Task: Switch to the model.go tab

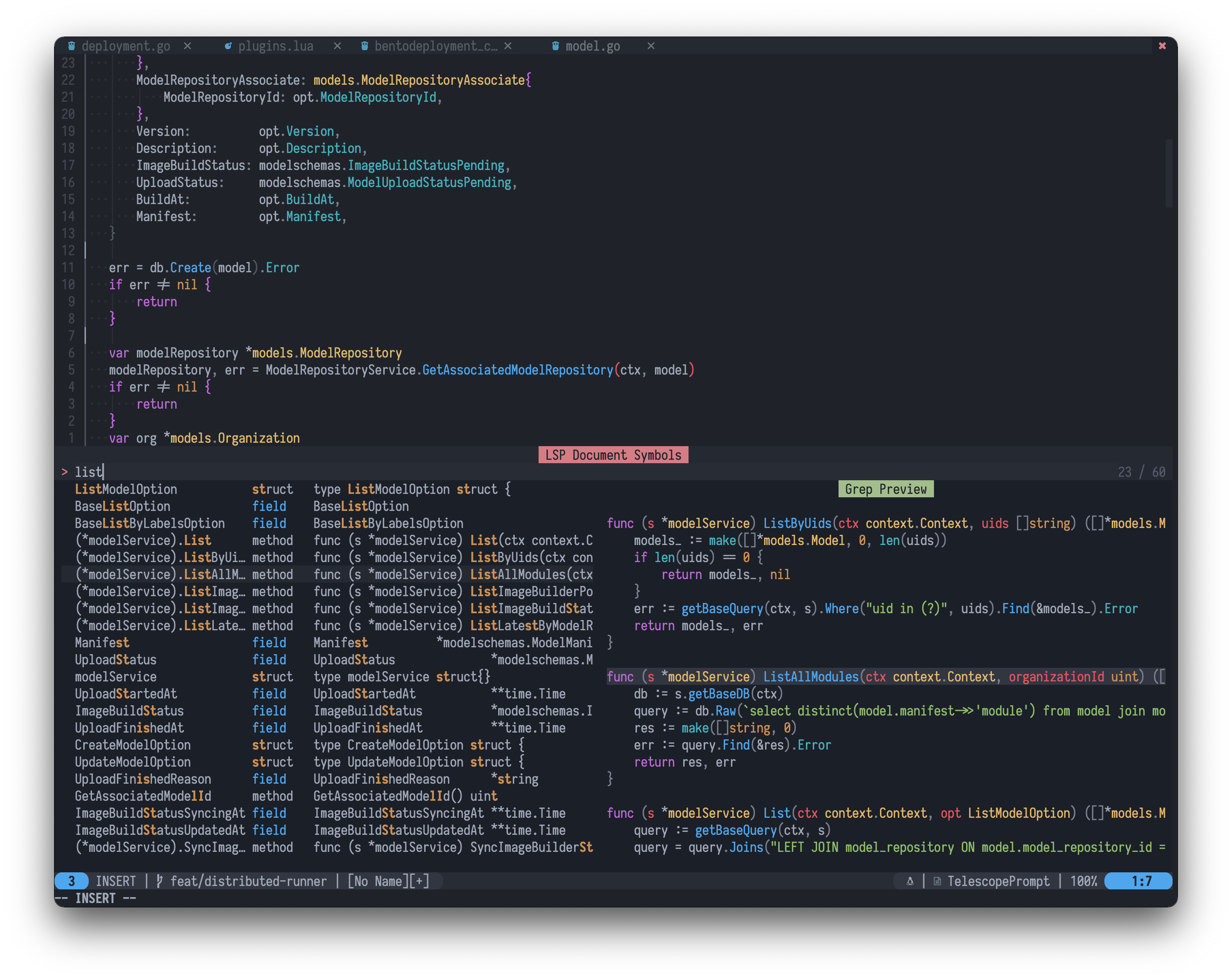Action: pyautogui.click(x=593, y=46)
